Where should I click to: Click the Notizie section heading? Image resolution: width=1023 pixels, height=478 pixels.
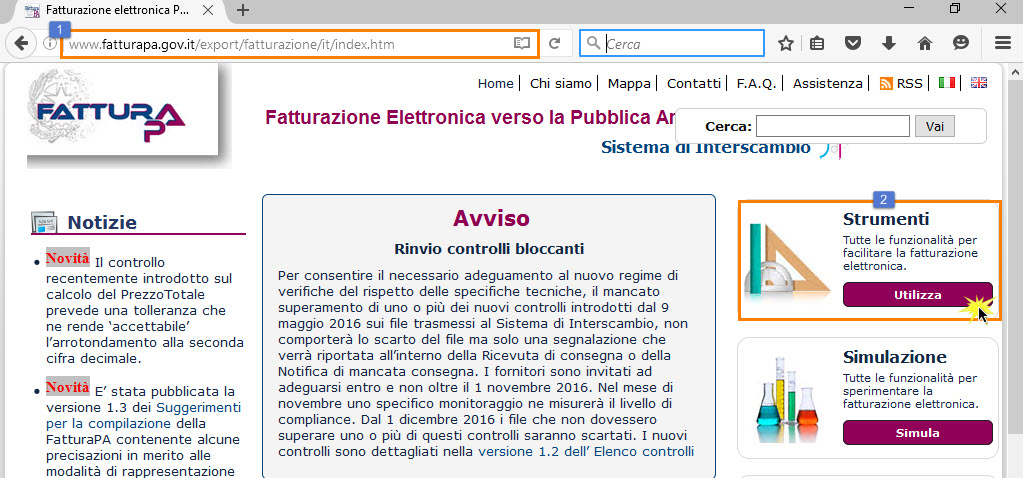pyautogui.click(x=102, y=223)
